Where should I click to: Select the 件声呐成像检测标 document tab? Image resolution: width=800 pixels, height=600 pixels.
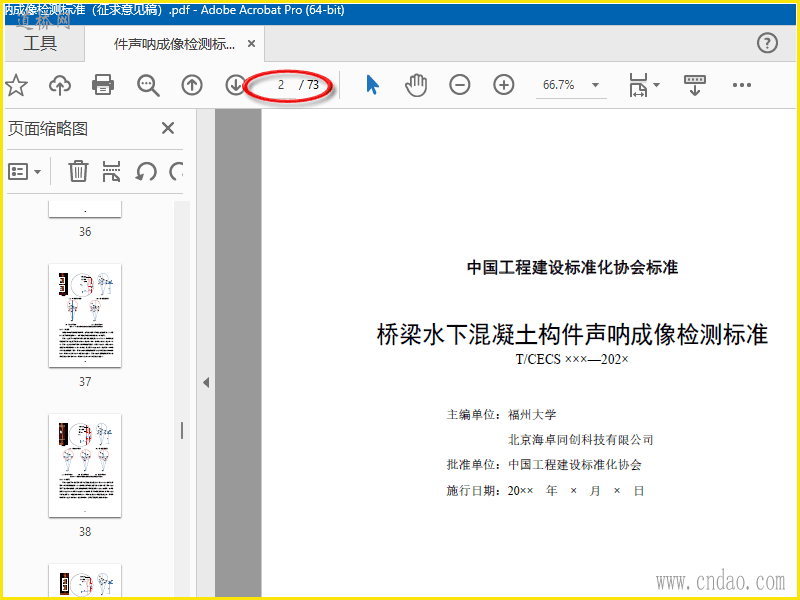(174, 44)
